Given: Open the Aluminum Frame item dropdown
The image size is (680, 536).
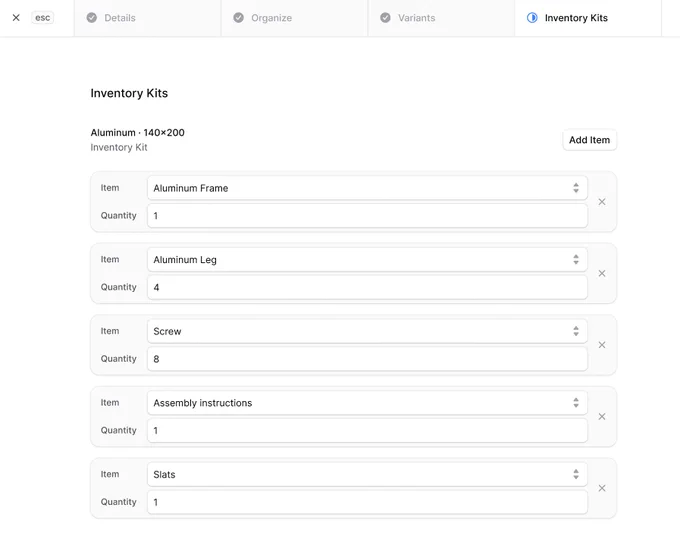Looking at the screenshot, I should (x=367, y=188).
